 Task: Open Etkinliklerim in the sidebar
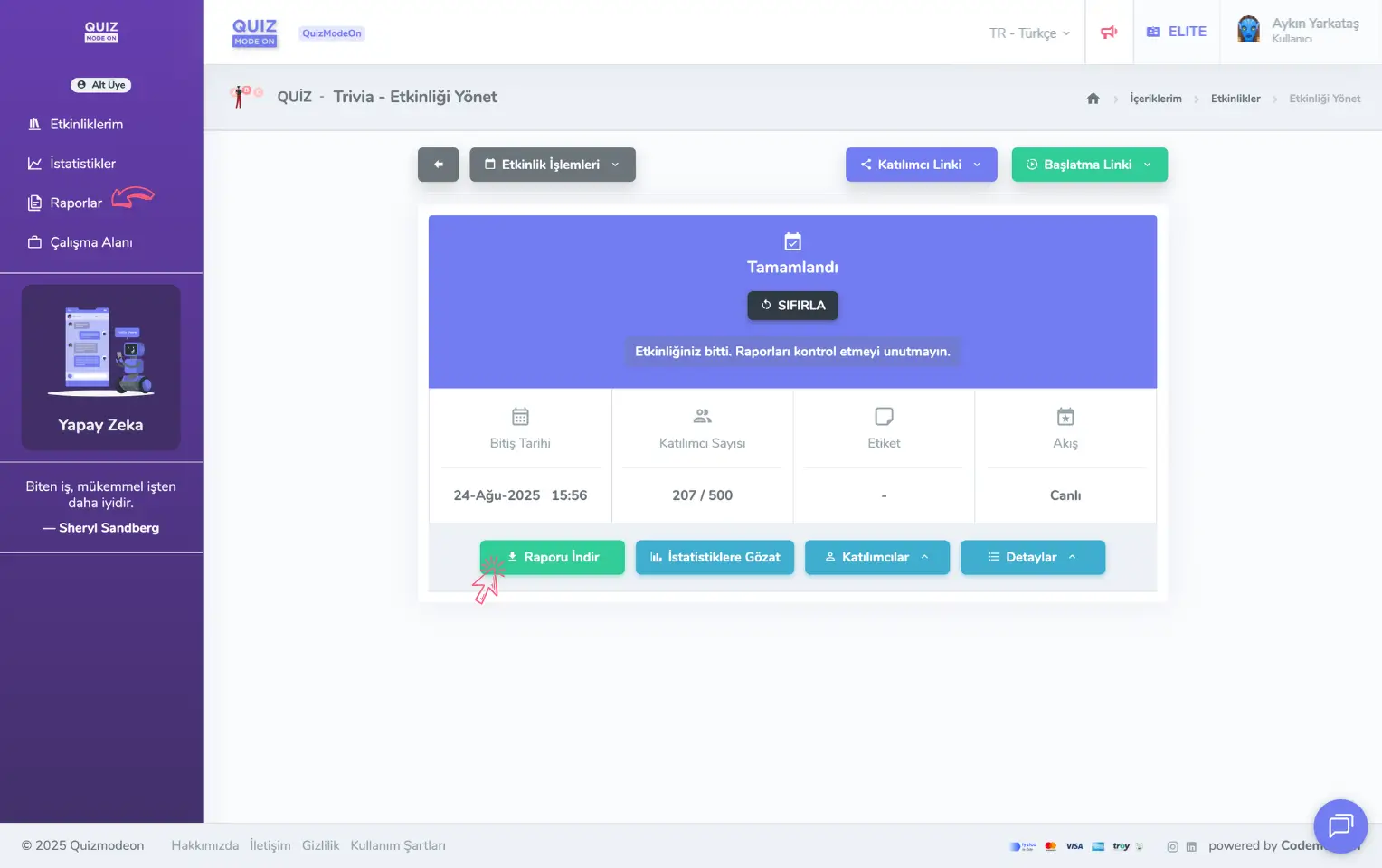pyautogui.click(x=86, y=124)
